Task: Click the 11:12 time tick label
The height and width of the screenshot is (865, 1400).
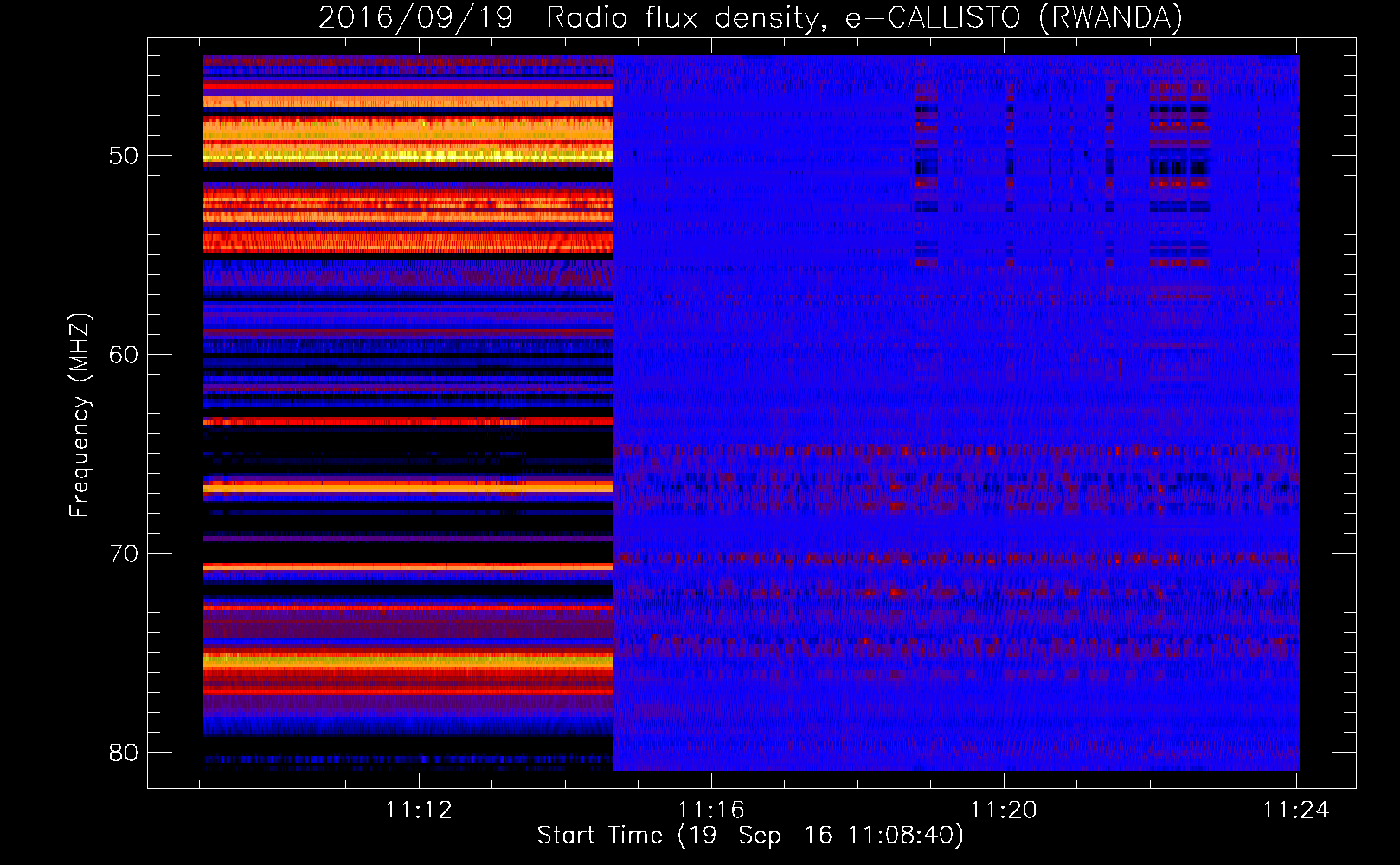Action: [419, 811]
